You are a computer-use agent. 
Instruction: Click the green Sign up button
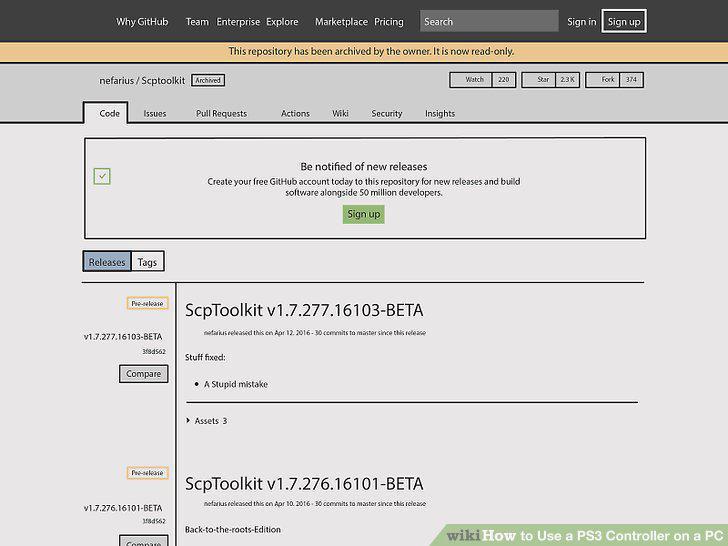tap(364, 214)
